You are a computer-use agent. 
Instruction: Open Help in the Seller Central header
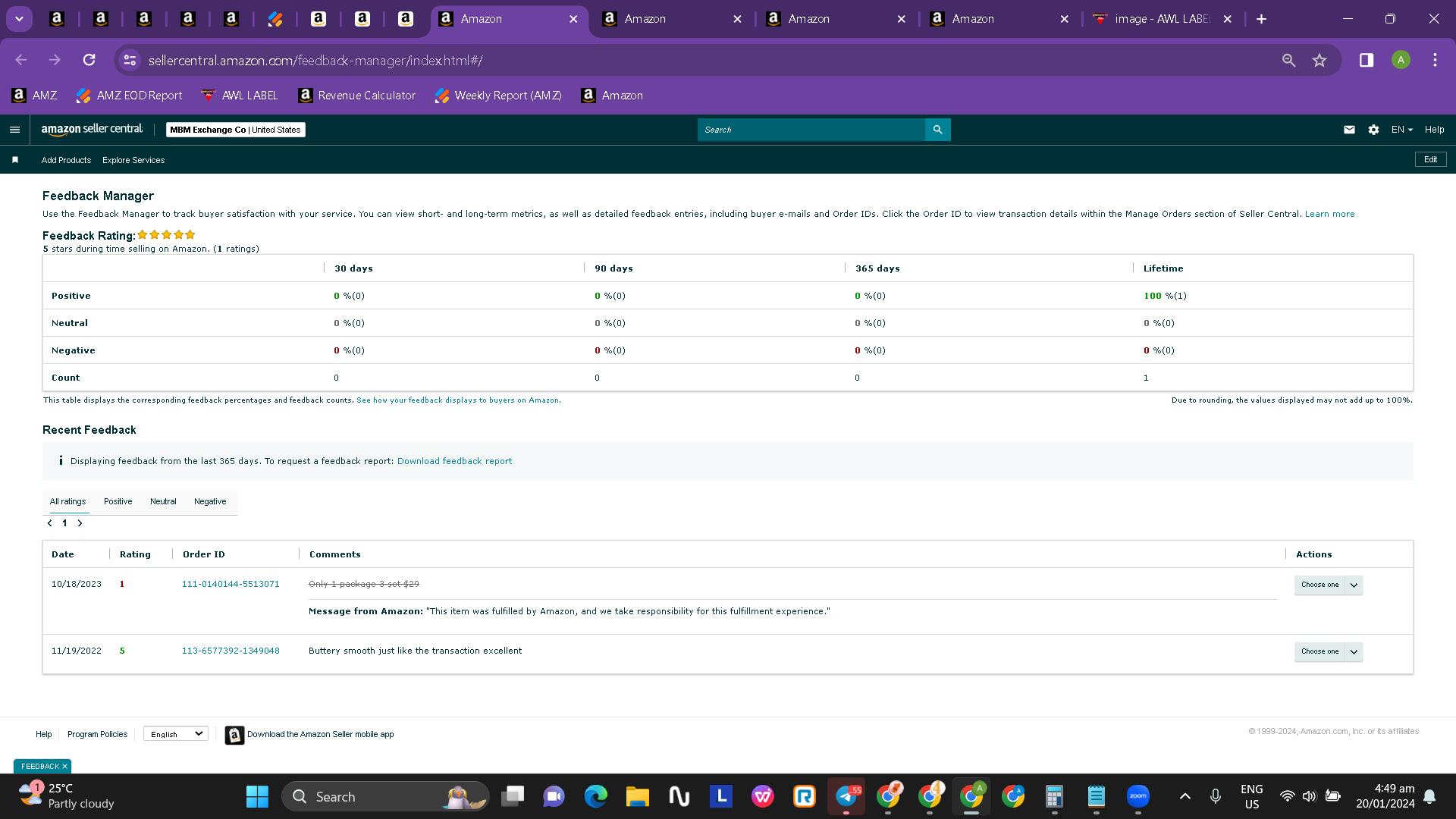click(1434, 130)
